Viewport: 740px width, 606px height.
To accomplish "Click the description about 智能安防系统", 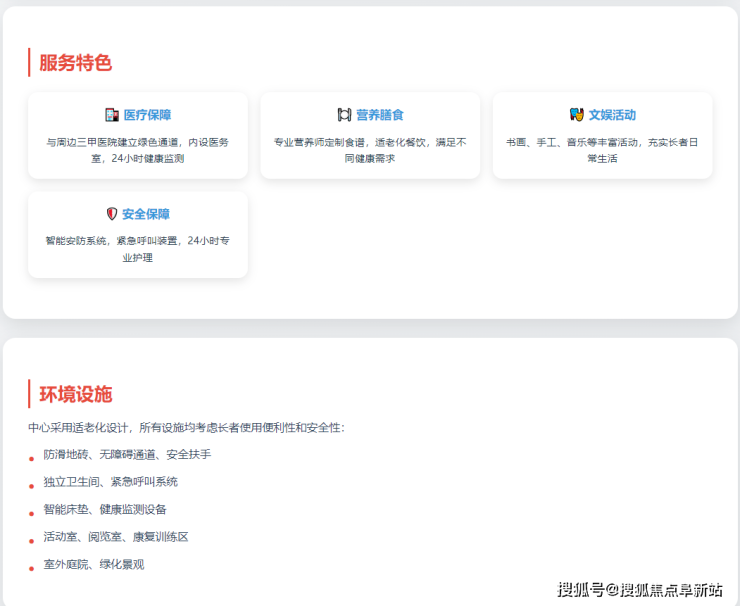I will tap(138, 249).
